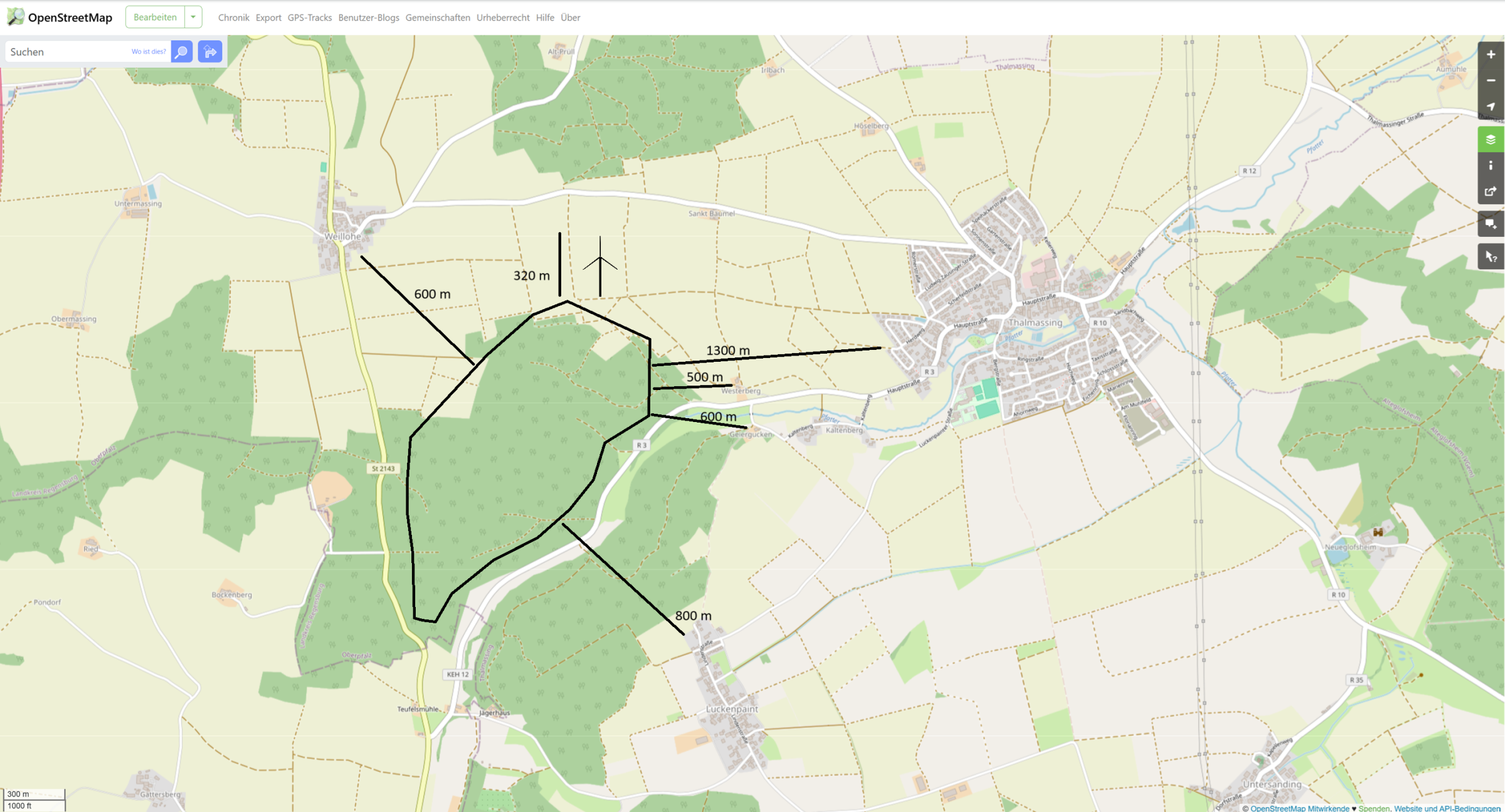Open the Chronik menu item
This screenshot has height=812, width=1505.
coord(233,18)
